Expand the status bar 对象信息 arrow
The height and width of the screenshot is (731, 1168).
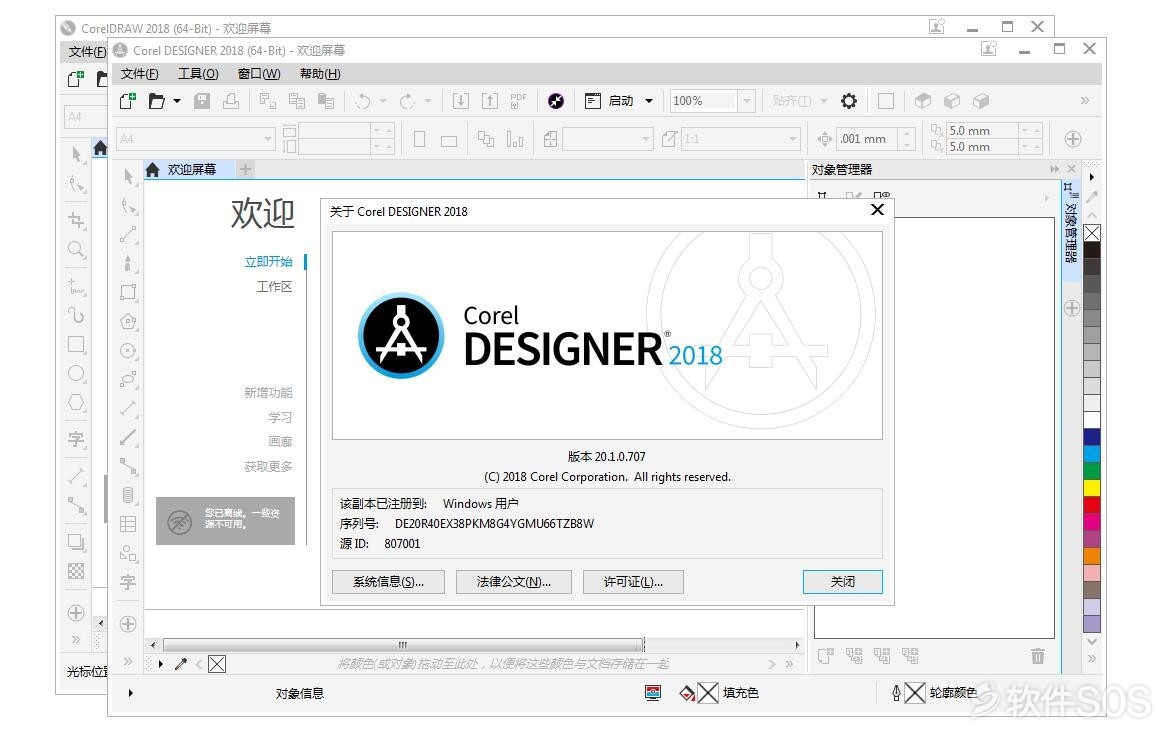(130, 693)
